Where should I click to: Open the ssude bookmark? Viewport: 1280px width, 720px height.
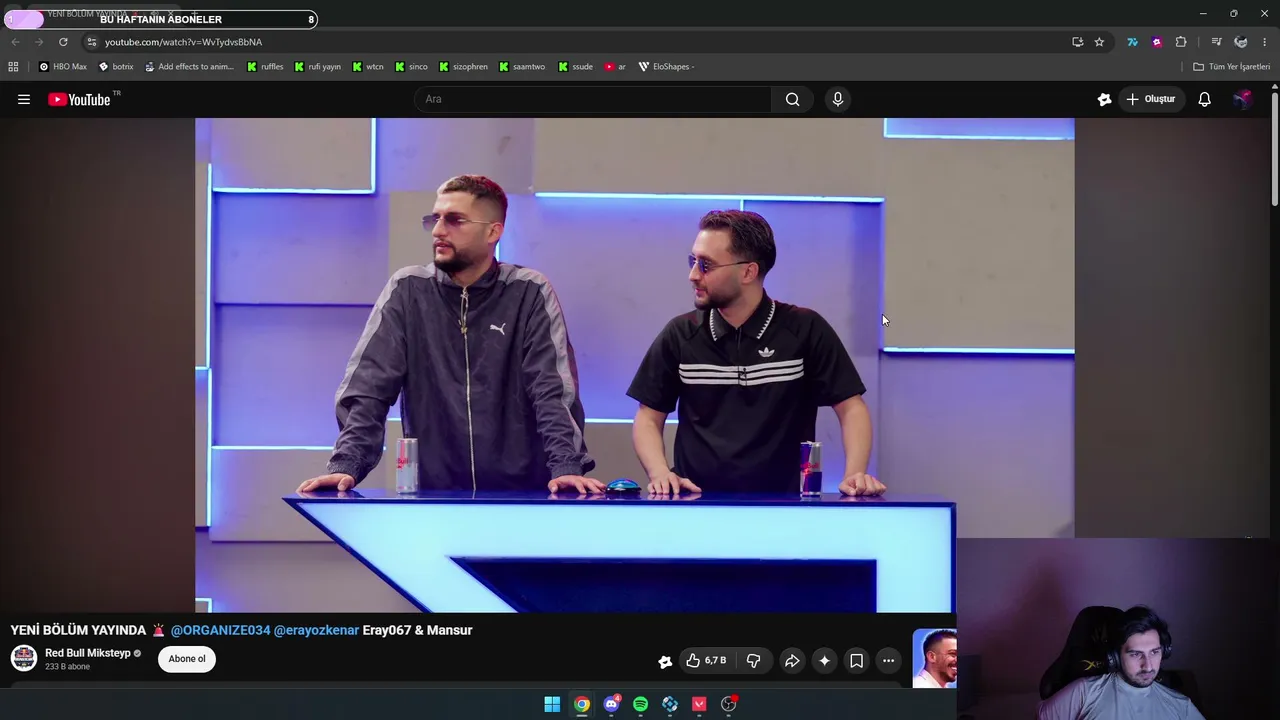coord(576,67)
